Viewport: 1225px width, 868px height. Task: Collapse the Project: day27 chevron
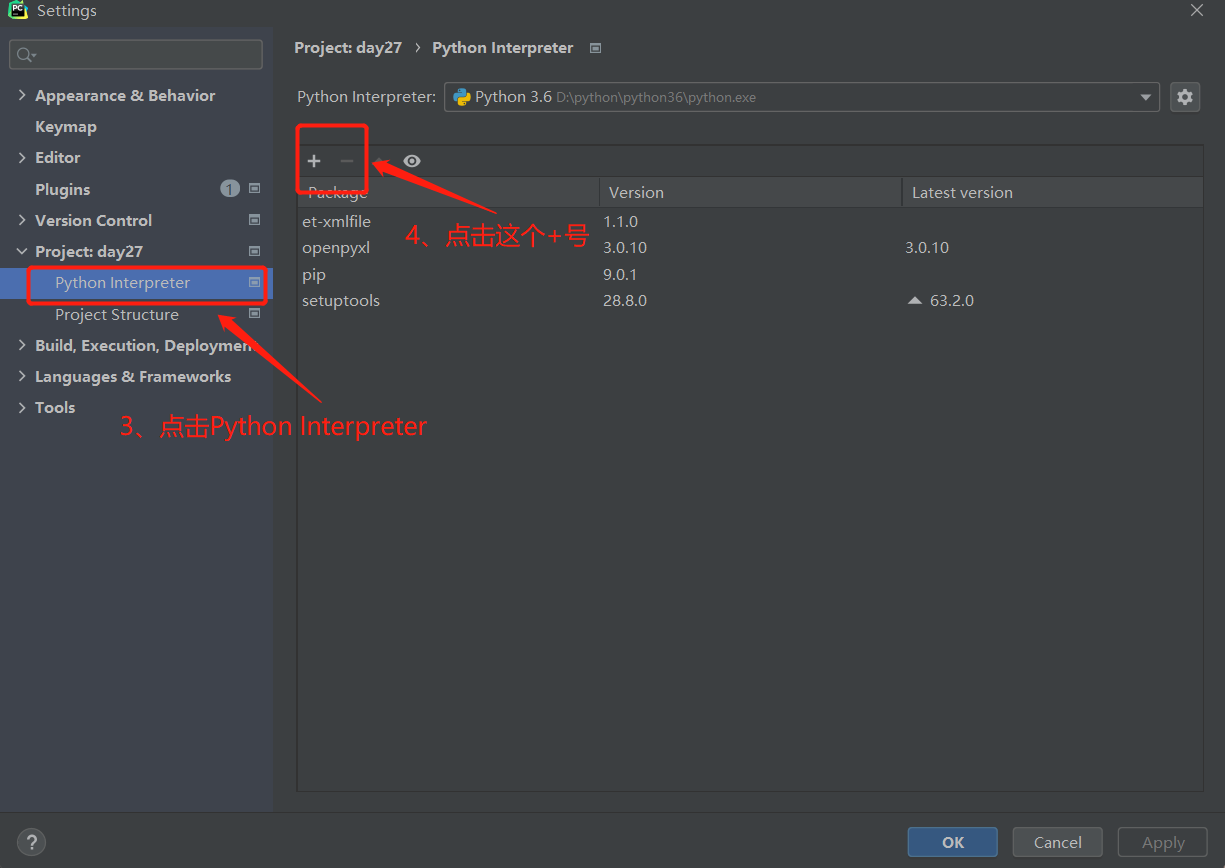22,251
